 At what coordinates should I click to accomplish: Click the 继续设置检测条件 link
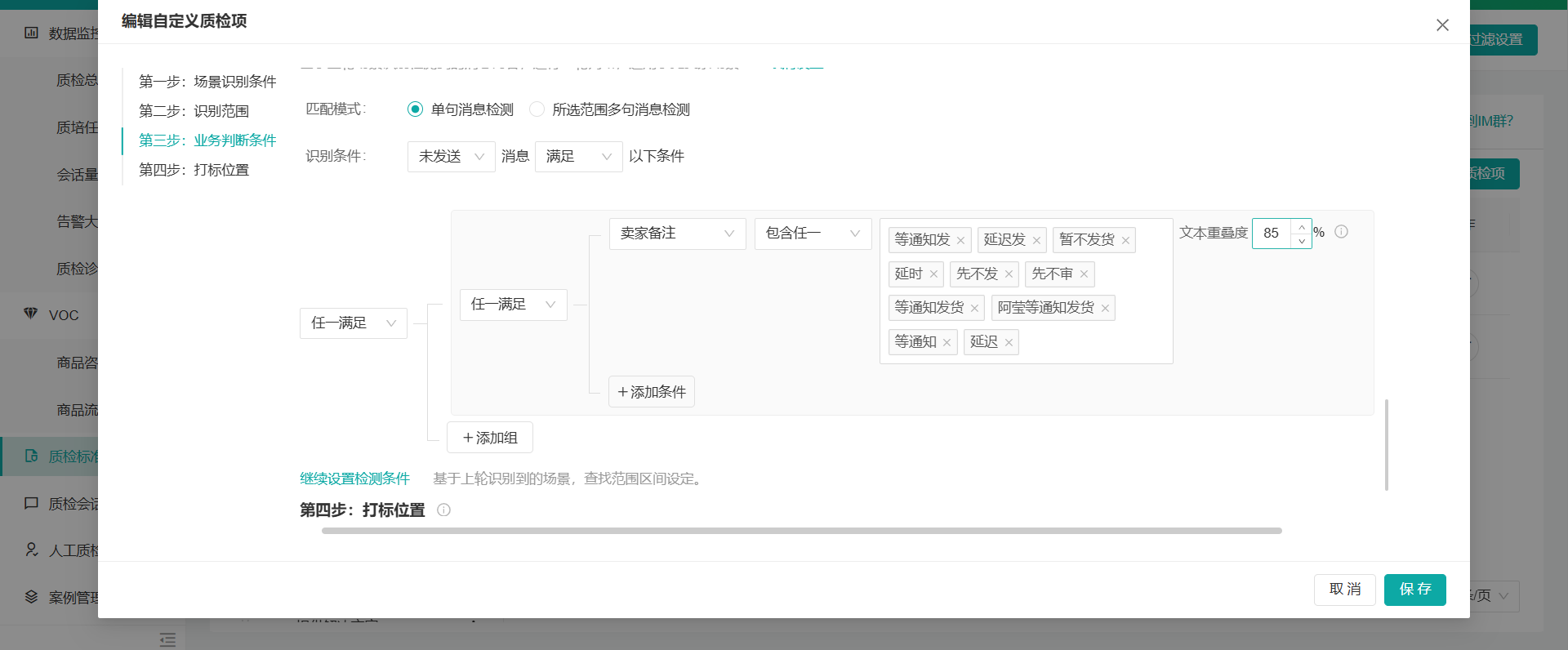[354, 479]
